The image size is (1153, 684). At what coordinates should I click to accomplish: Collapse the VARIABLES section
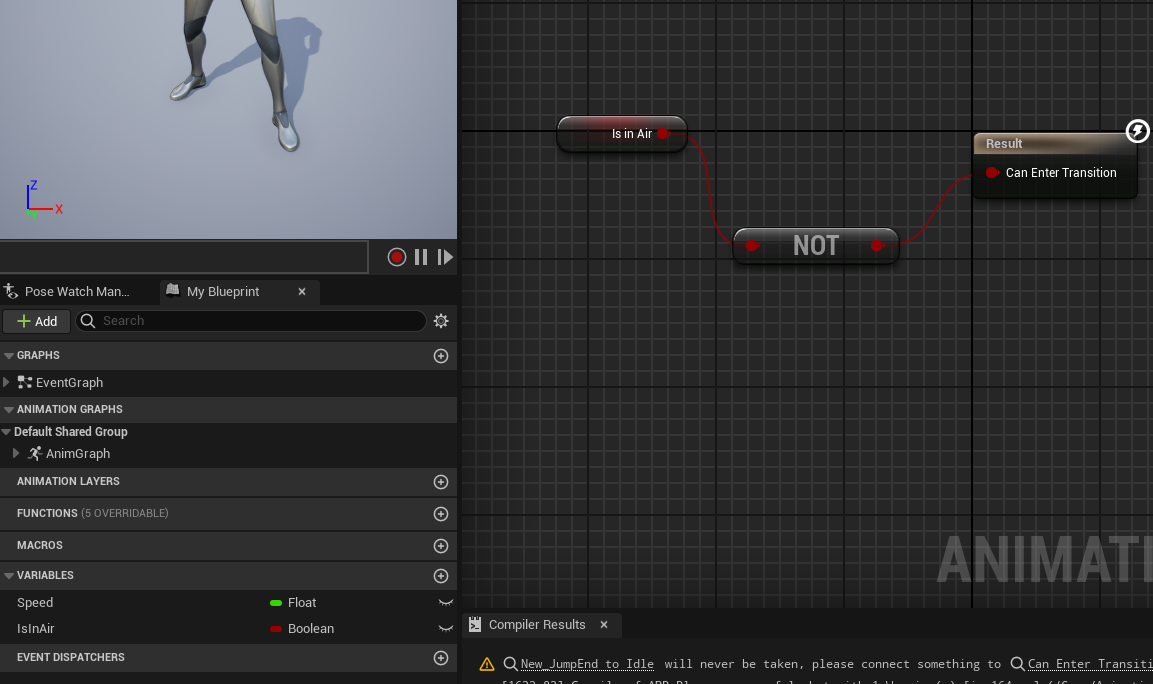9,575
